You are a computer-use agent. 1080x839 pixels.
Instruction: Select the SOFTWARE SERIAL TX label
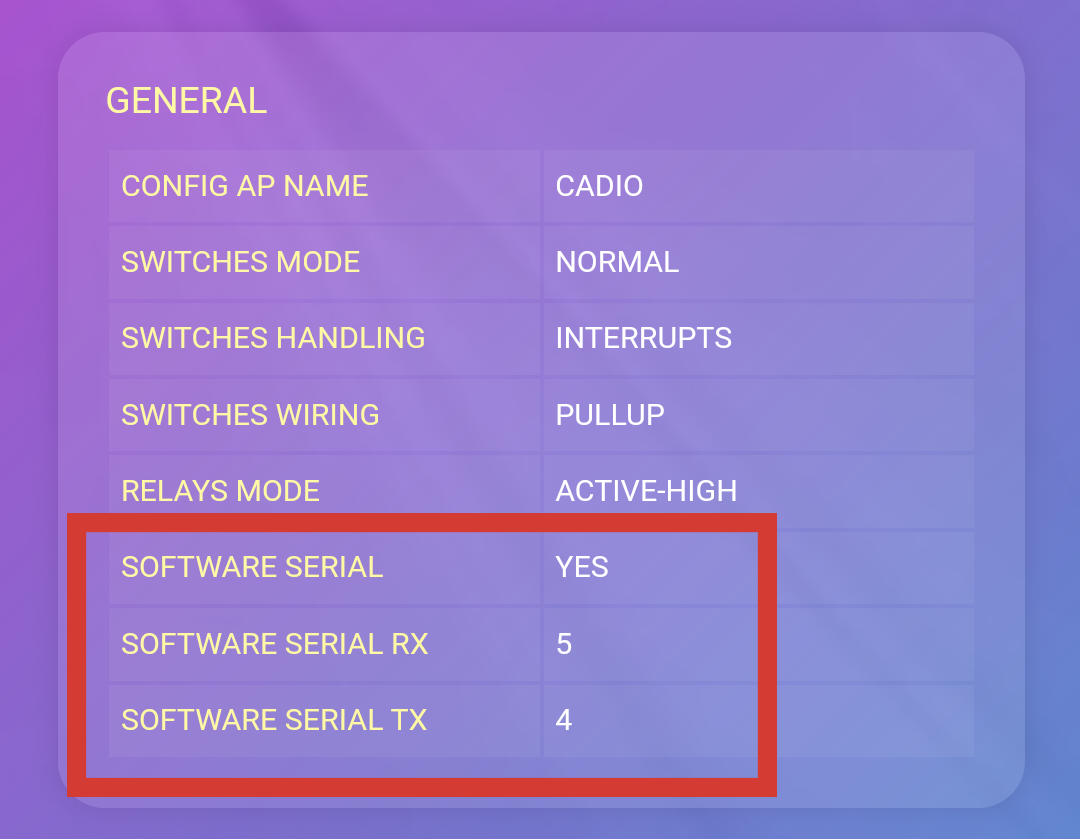click(274, 719)
